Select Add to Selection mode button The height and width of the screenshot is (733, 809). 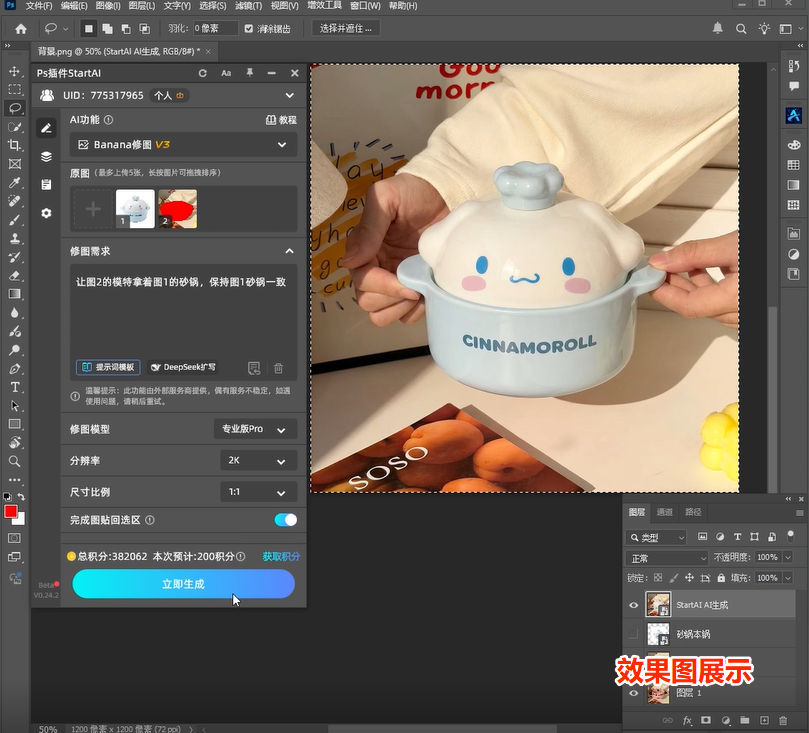pyautogui.click(x=107, y=29)
